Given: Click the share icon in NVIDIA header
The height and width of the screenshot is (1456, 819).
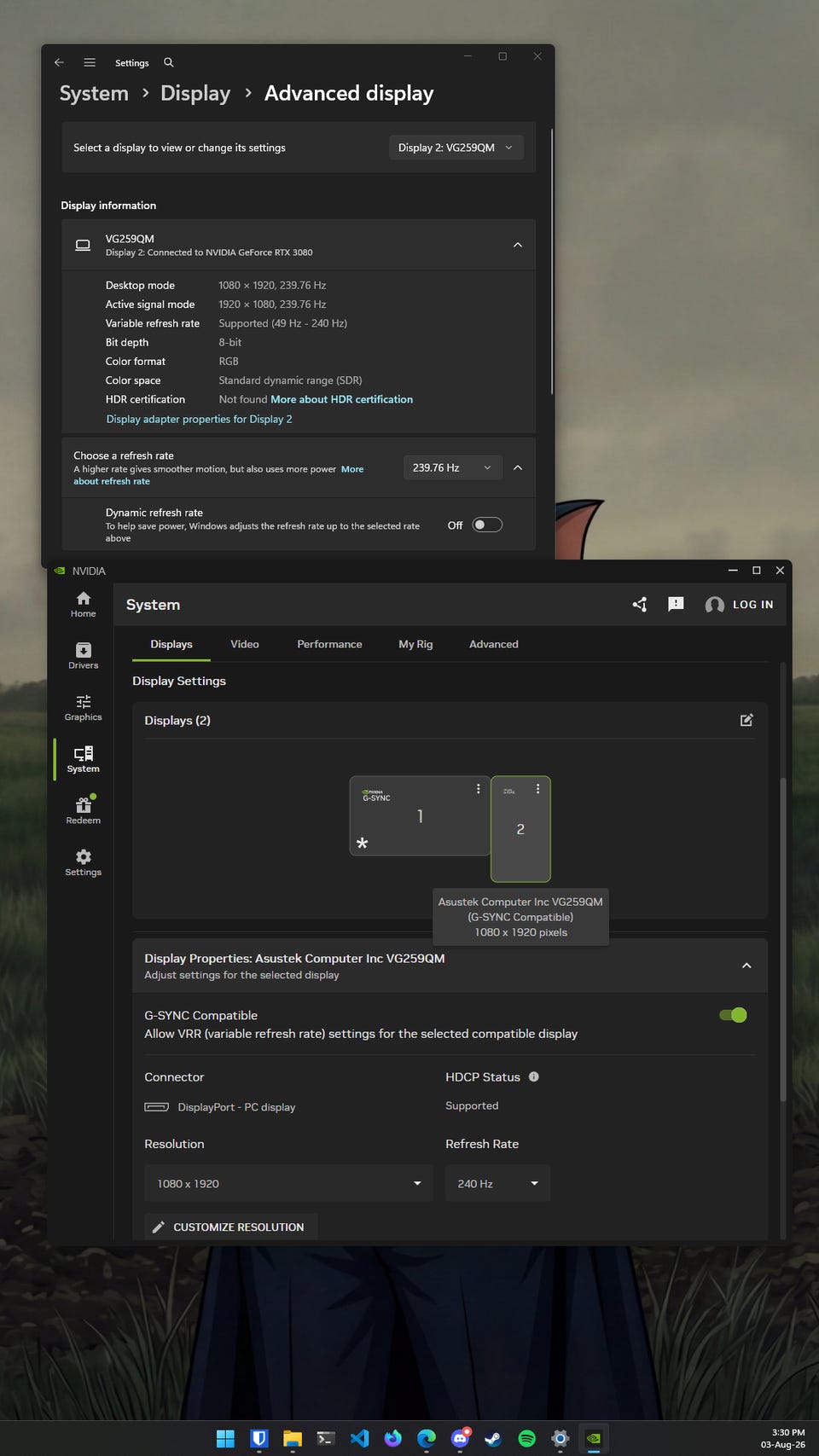Looking at the screenshot, I should (640, 605).
